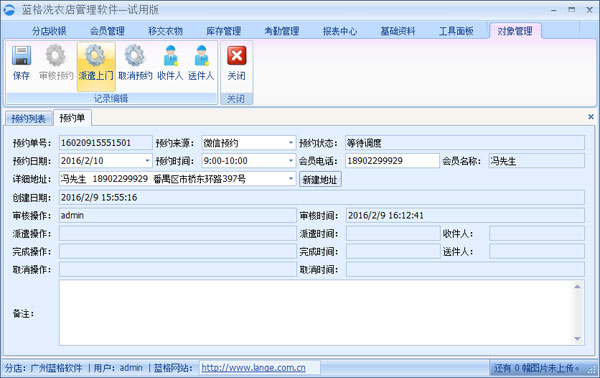
Task: Click the 分店: 广州蓝格软件 status text
Action: [43, 368]
